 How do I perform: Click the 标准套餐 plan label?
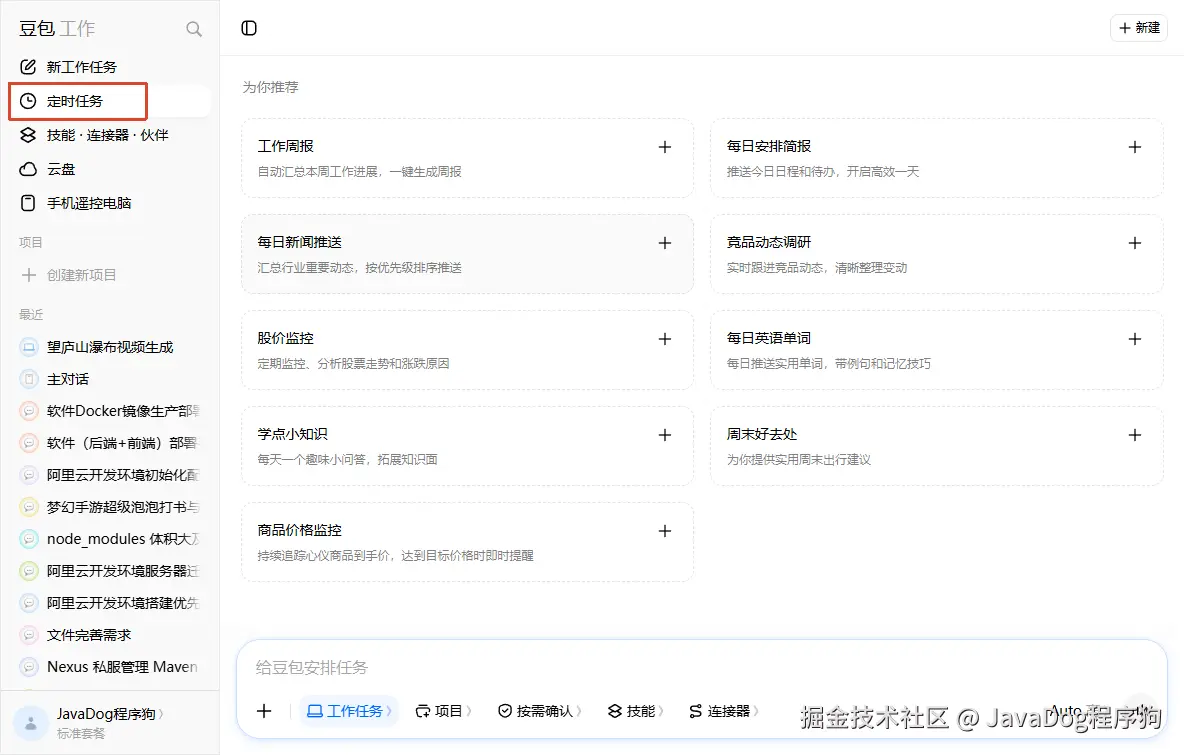click(81, 734)
